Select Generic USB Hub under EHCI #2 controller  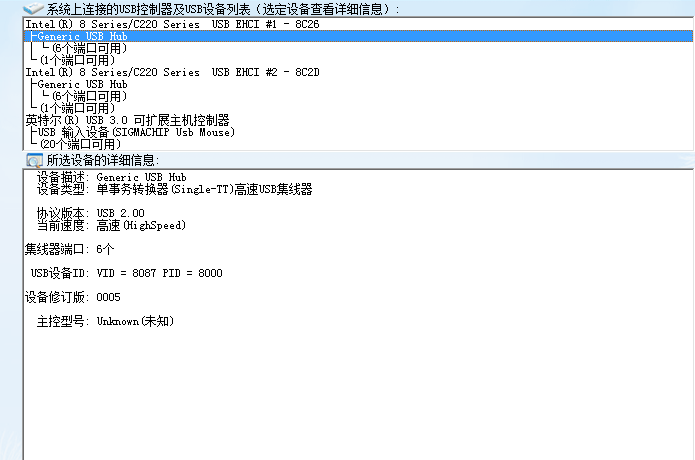coord(83,84)
